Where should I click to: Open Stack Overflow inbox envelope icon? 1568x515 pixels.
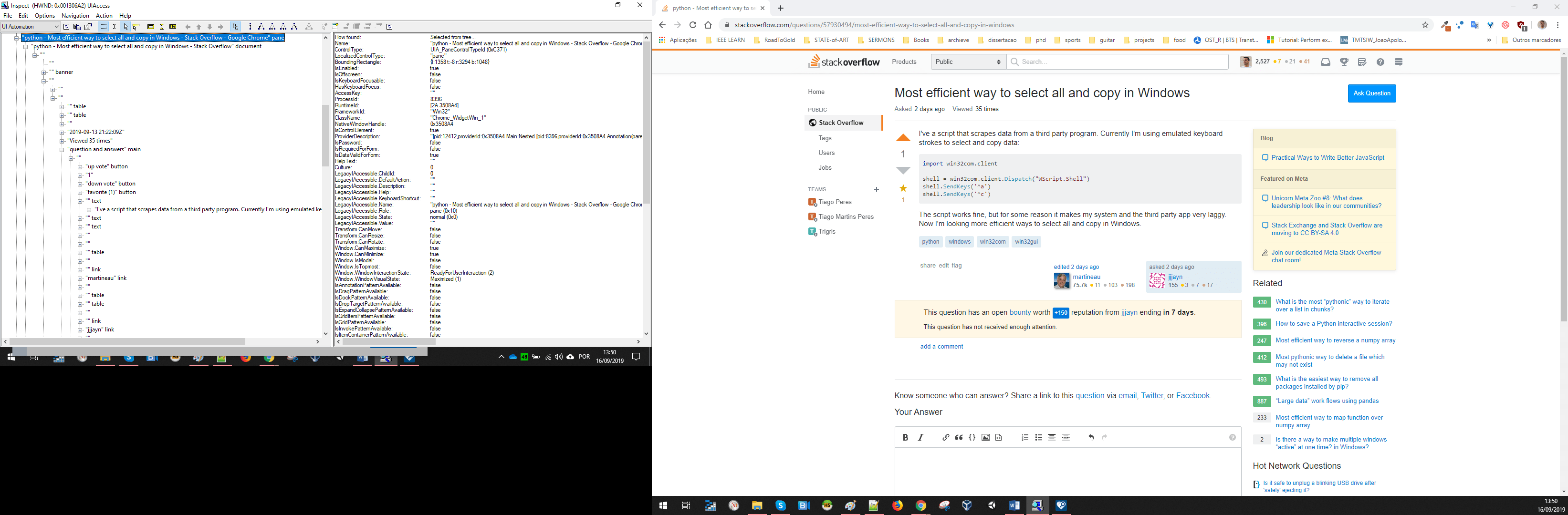pyautogui.click(x=1325, y=62)
